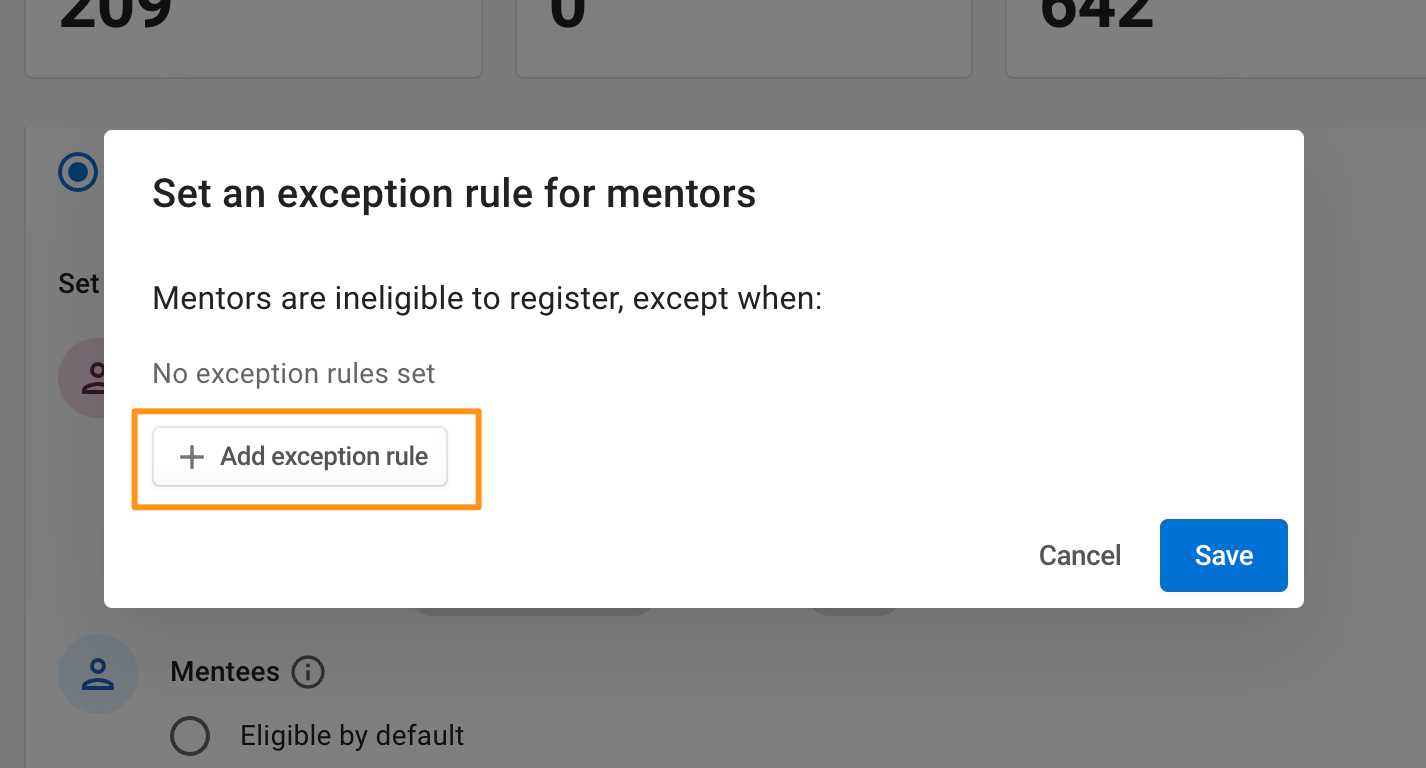Click the No exception rules set text
Image resolution: width=1426 pixels, height=768 pixels.
pos(294,374)
